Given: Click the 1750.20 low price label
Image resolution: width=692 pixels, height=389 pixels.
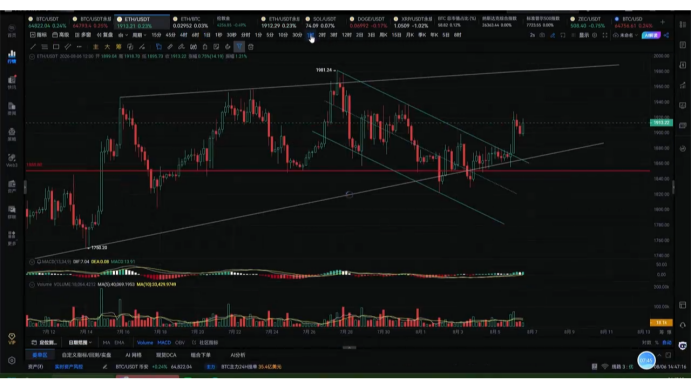Looking at the screenshot, I should coord(99,248).
